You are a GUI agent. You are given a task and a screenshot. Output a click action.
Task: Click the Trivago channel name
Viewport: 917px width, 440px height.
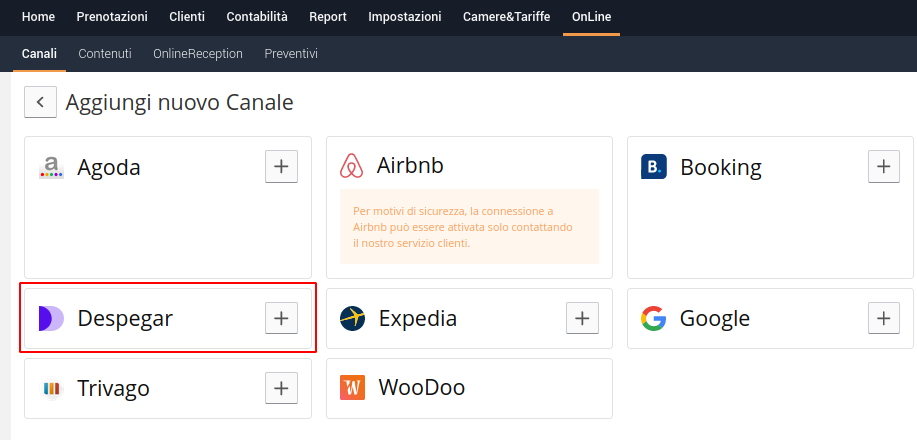coord(113,389)
